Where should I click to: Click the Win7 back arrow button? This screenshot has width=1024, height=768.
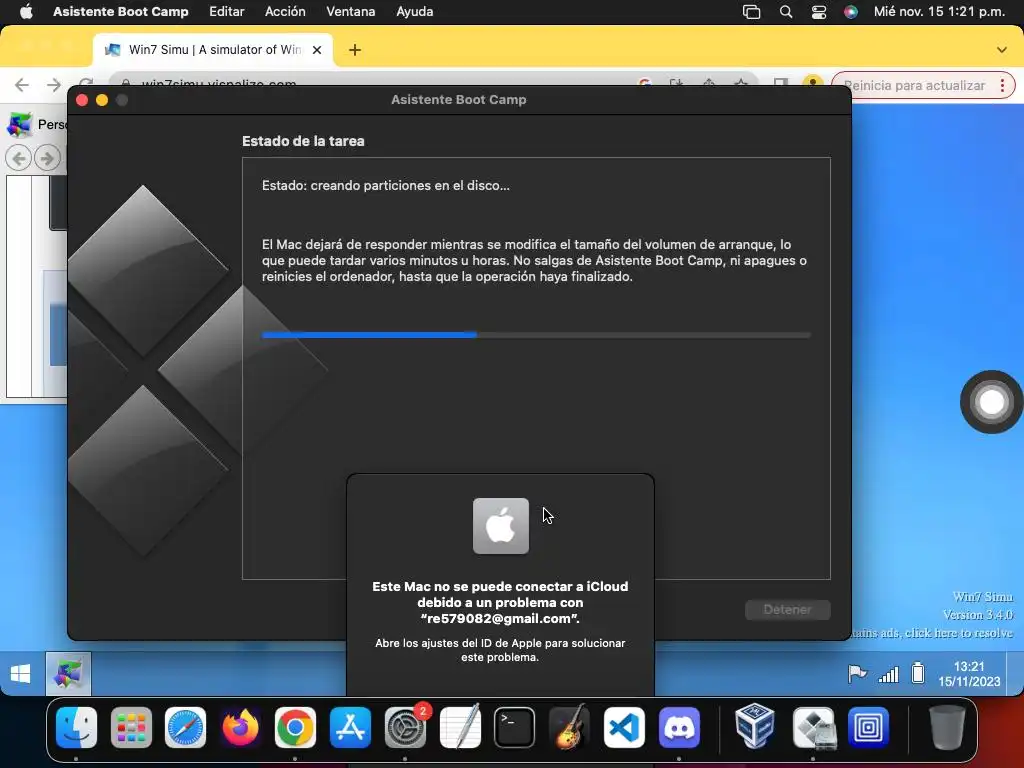tap(18, 158)
